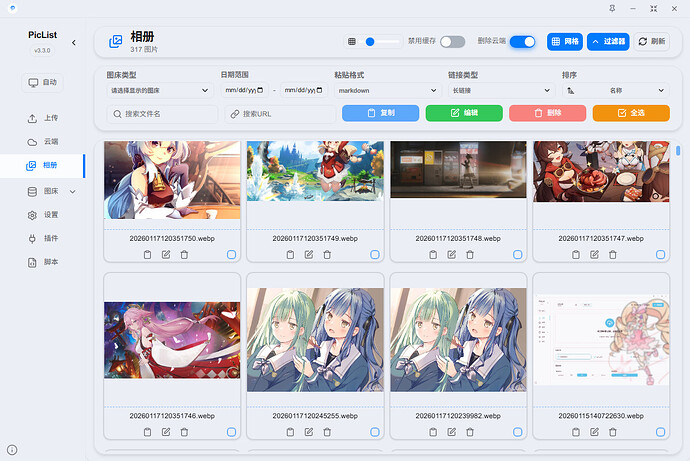Turn off the 删除云端 switch
The width and height of the screenshot is (690, 461).
click(523, 42)
